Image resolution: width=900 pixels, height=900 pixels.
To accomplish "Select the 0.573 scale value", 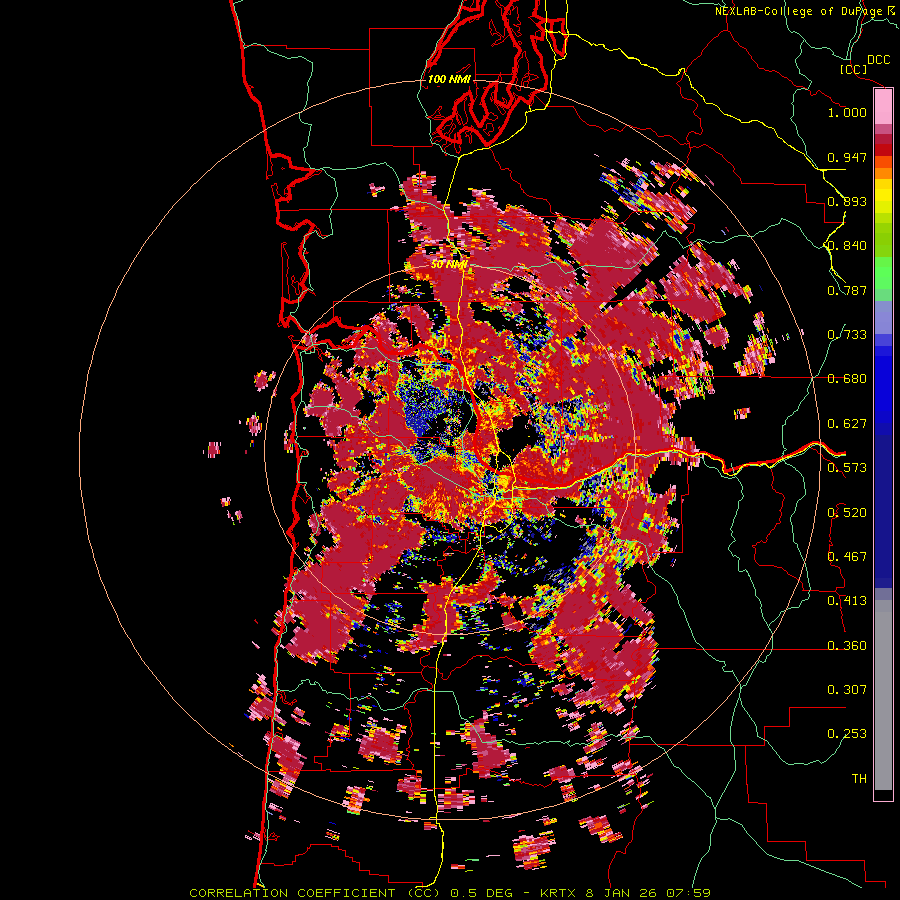I will point(847,468).
